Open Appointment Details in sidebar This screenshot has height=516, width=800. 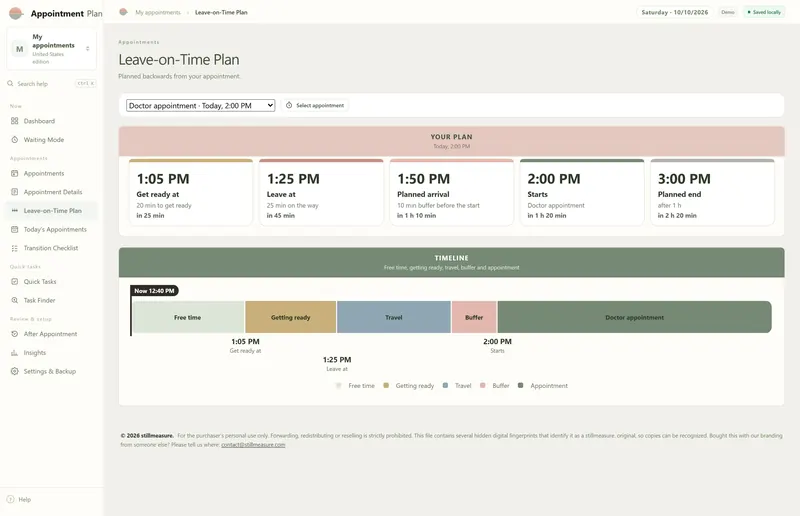pos(51,192)
